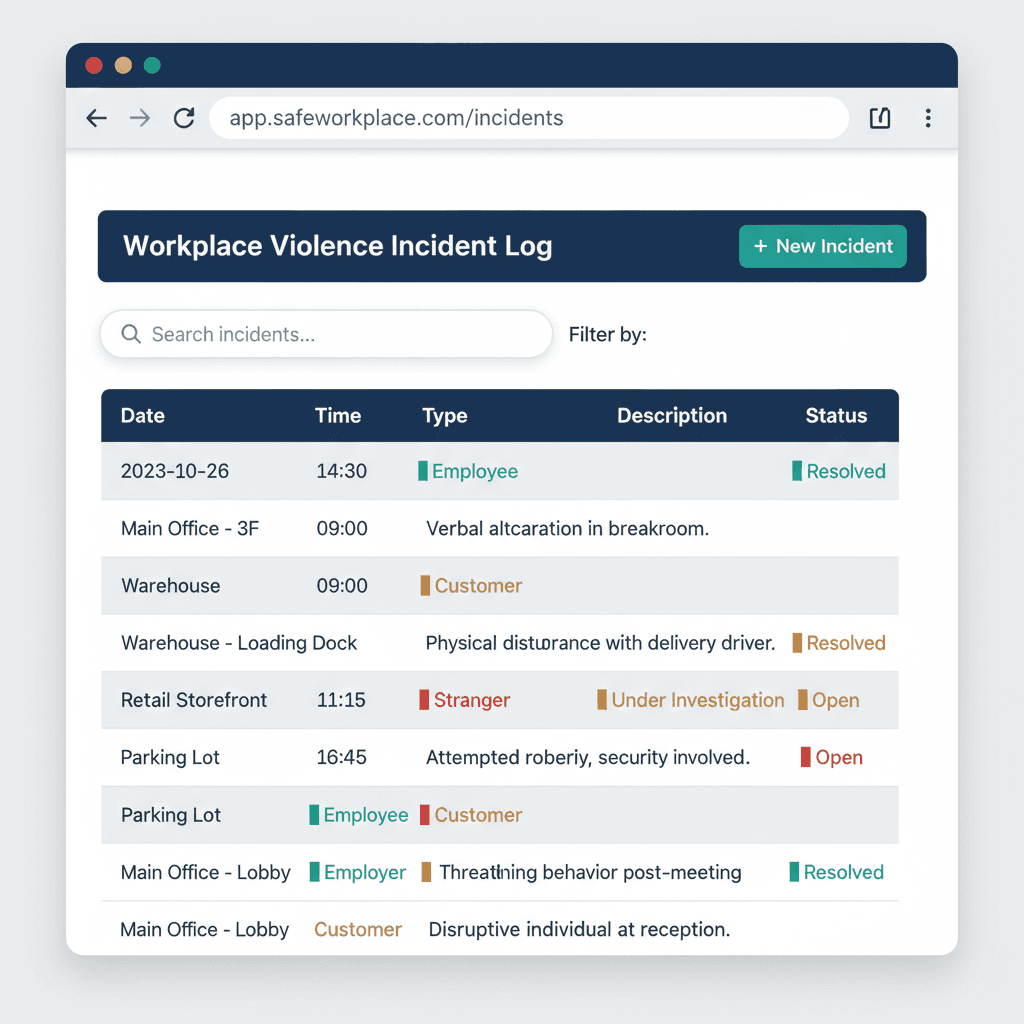Click the browser back arrow
The height and width of the screenshot is (1024, 1024).
point(96,118)
